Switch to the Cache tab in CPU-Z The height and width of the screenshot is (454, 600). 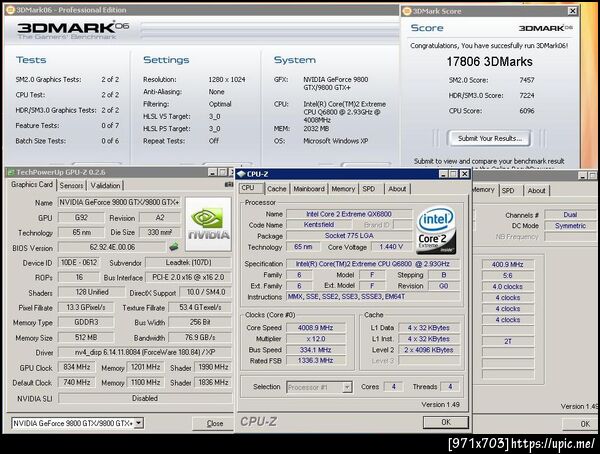[277, 189]
